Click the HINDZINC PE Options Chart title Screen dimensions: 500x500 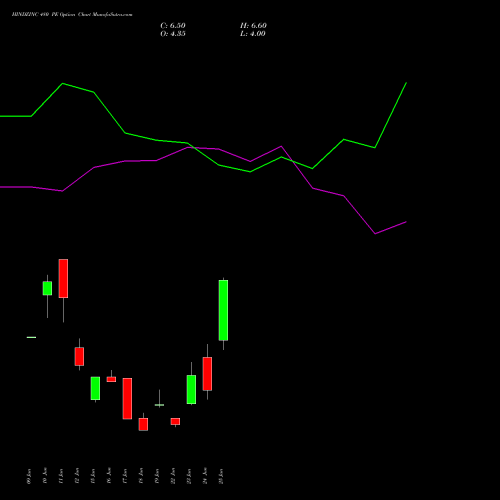click(72, 15)
